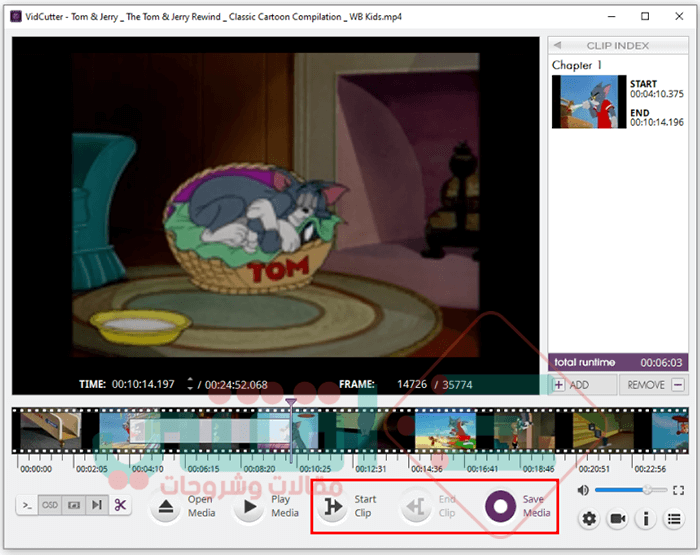Screen dimensions: 700x555
Task: Click the timeline at the 00:16:41 tick
Action: [x=465, y=459]
